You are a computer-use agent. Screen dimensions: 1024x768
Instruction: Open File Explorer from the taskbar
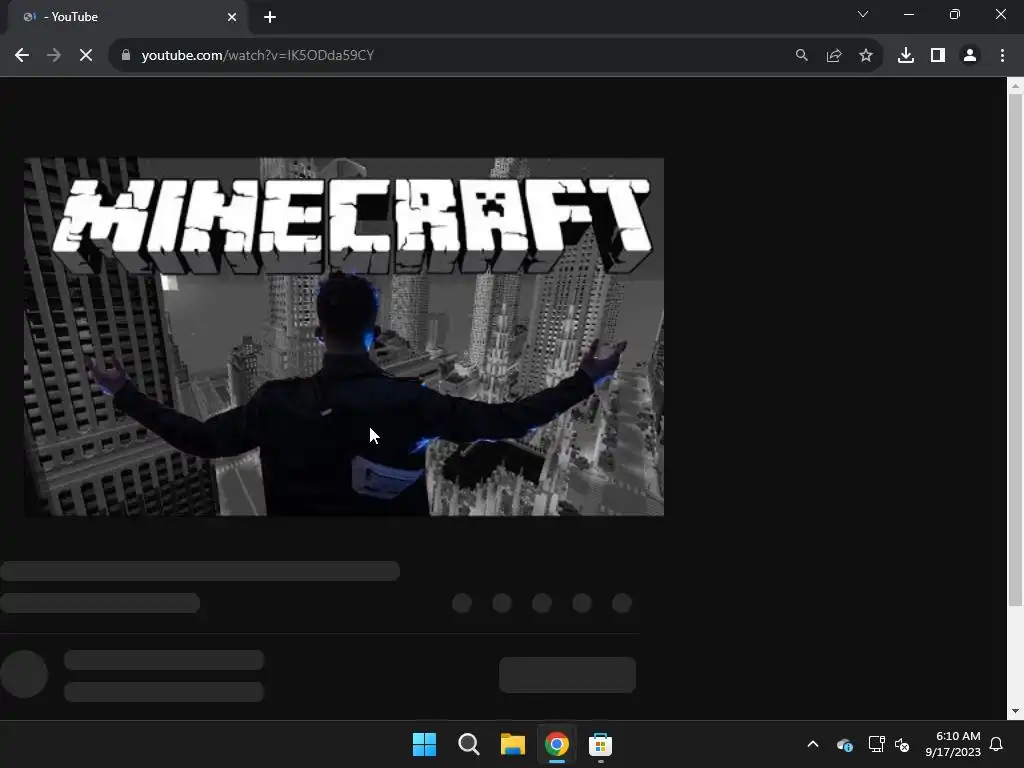point(513,744)
